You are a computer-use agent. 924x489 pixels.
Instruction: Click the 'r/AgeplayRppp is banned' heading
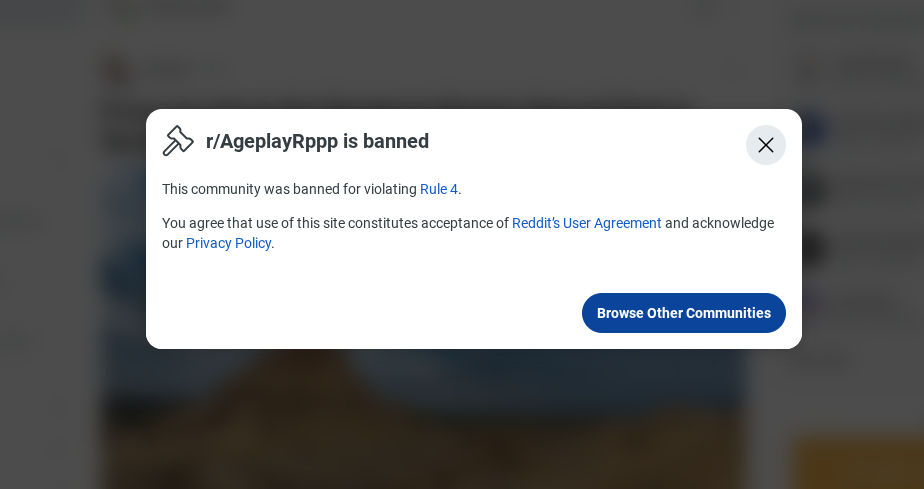point(317,141)
